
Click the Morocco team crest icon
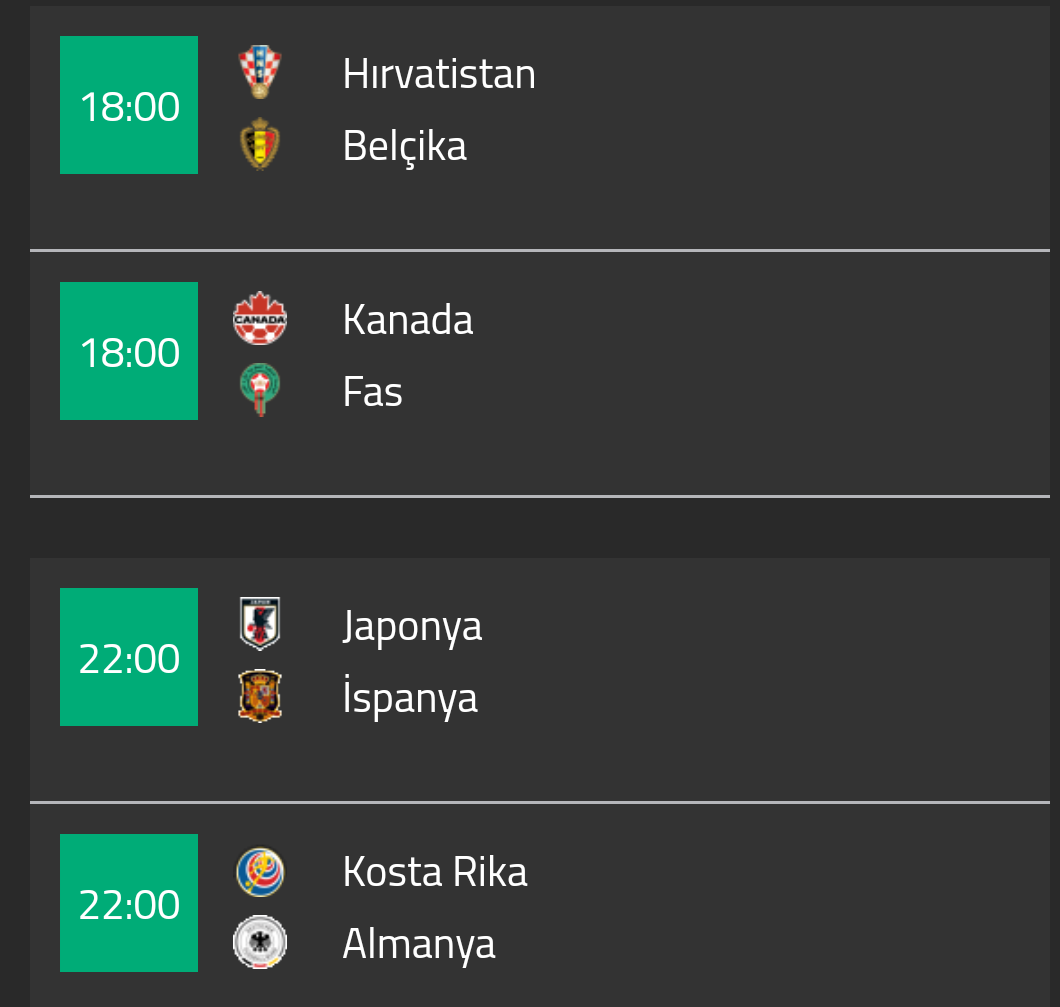(x=260, y=390)
